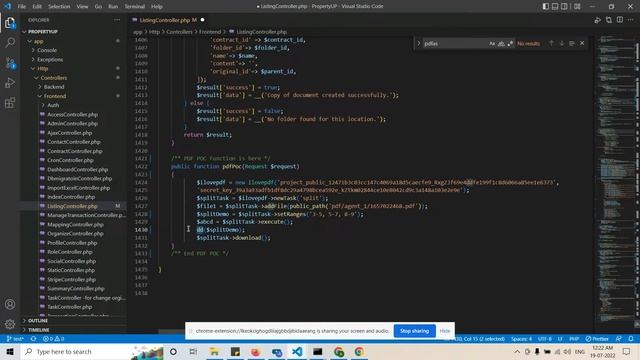Viewport: 640px width, 360px height.
Task: Click Spaces: 4 indentation status item
Action: (x=521, y=339)
